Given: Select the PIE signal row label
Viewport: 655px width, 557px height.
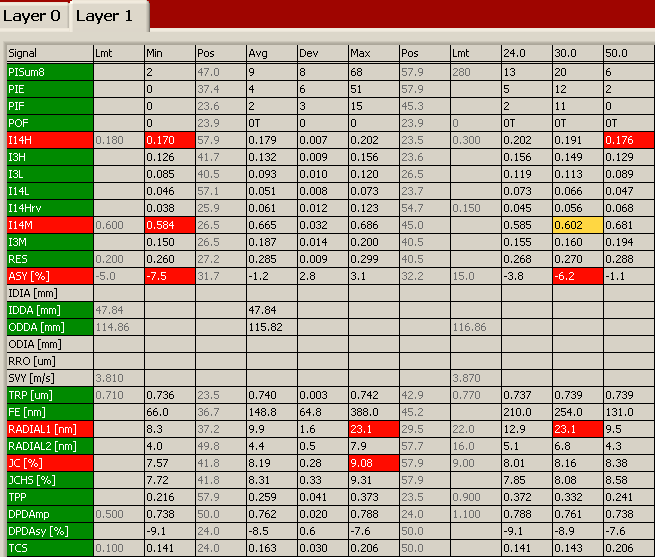Looking at the screenshot, I should 50,89.
